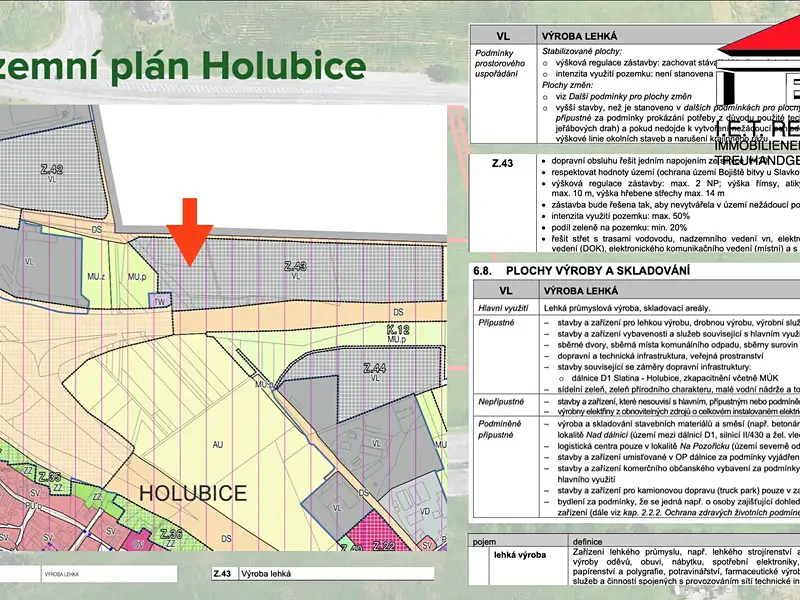The height and width of the screenshot is (600, 800).
Task: Click the 'Podmíněně přípustné' row label
Action: pos(499,429)
